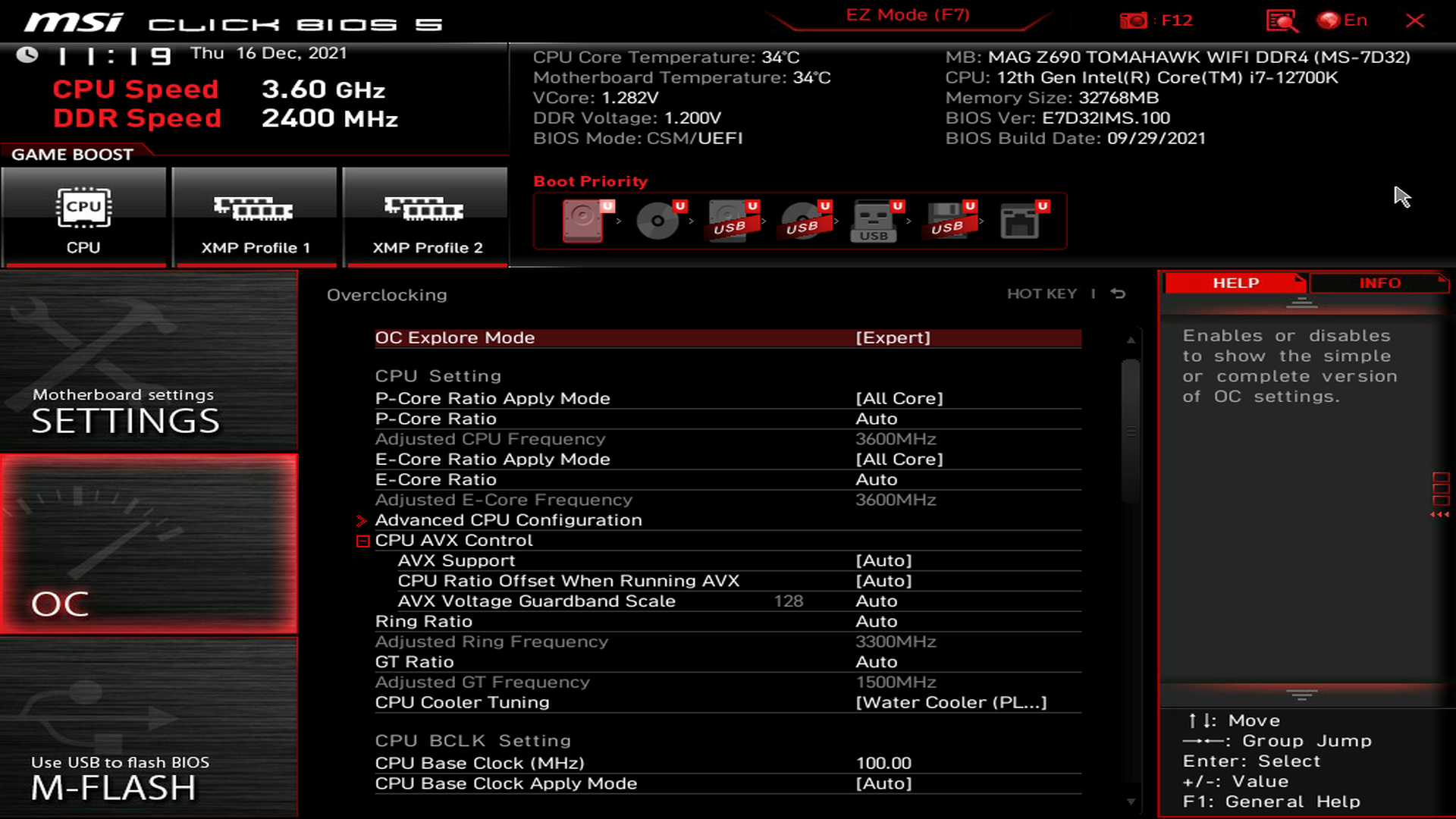The image size is (1456, 819).
Task: Select first hard disk boot priority icon
Action: 586,221
